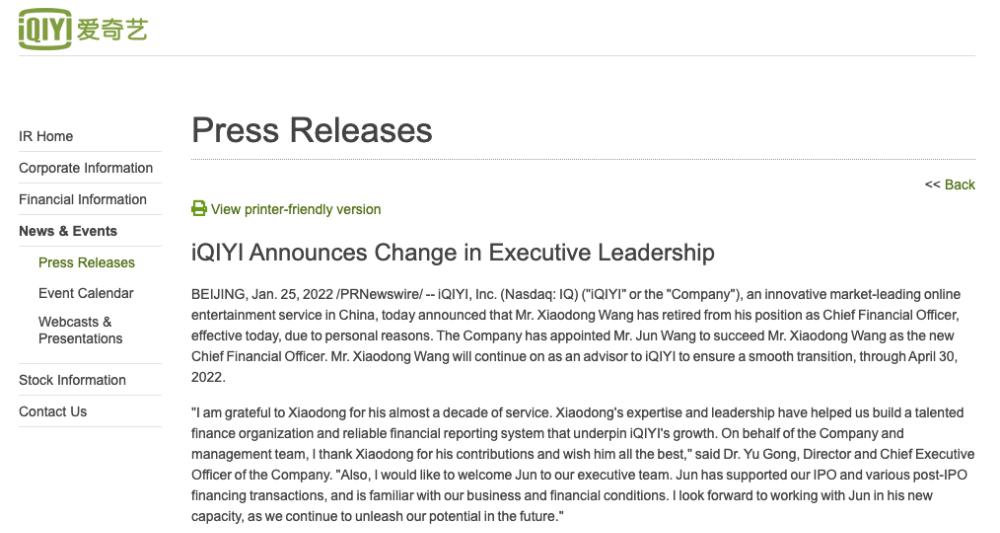Open Stock Information in sidebar
1000x533 pixels.
[x=73, y=380]
